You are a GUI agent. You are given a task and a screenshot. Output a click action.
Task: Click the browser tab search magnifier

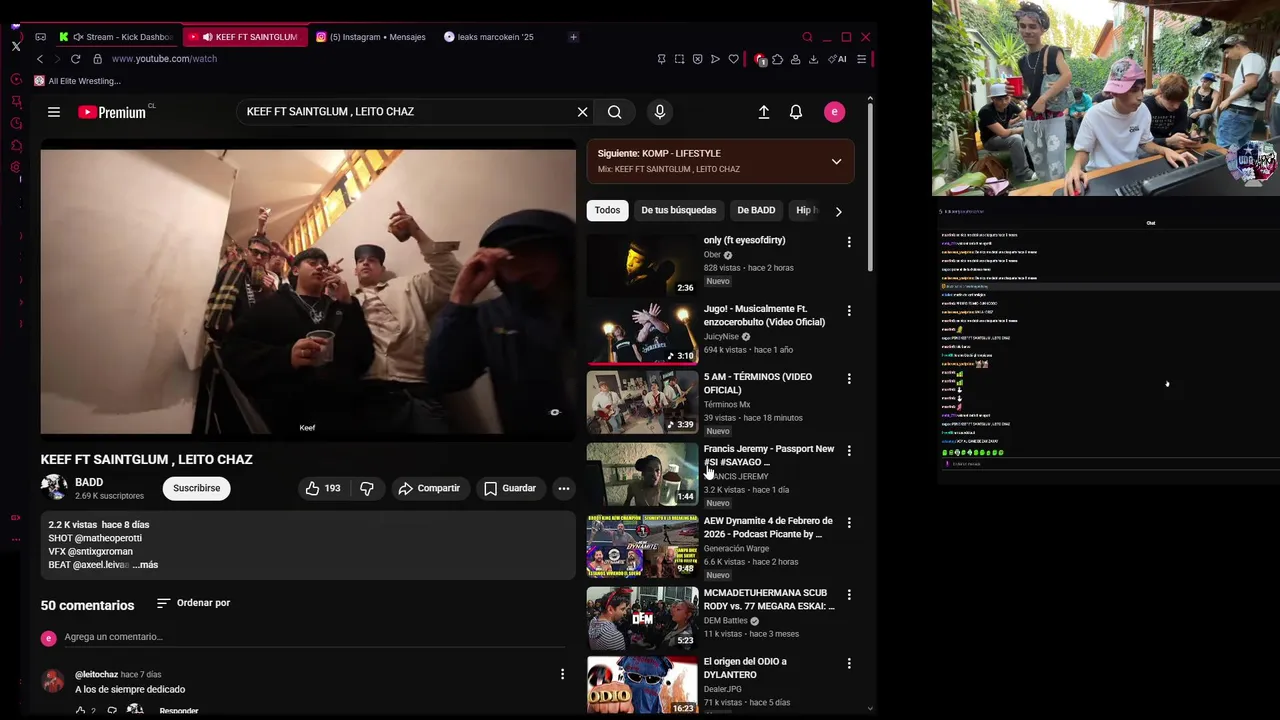pos(807,37)
